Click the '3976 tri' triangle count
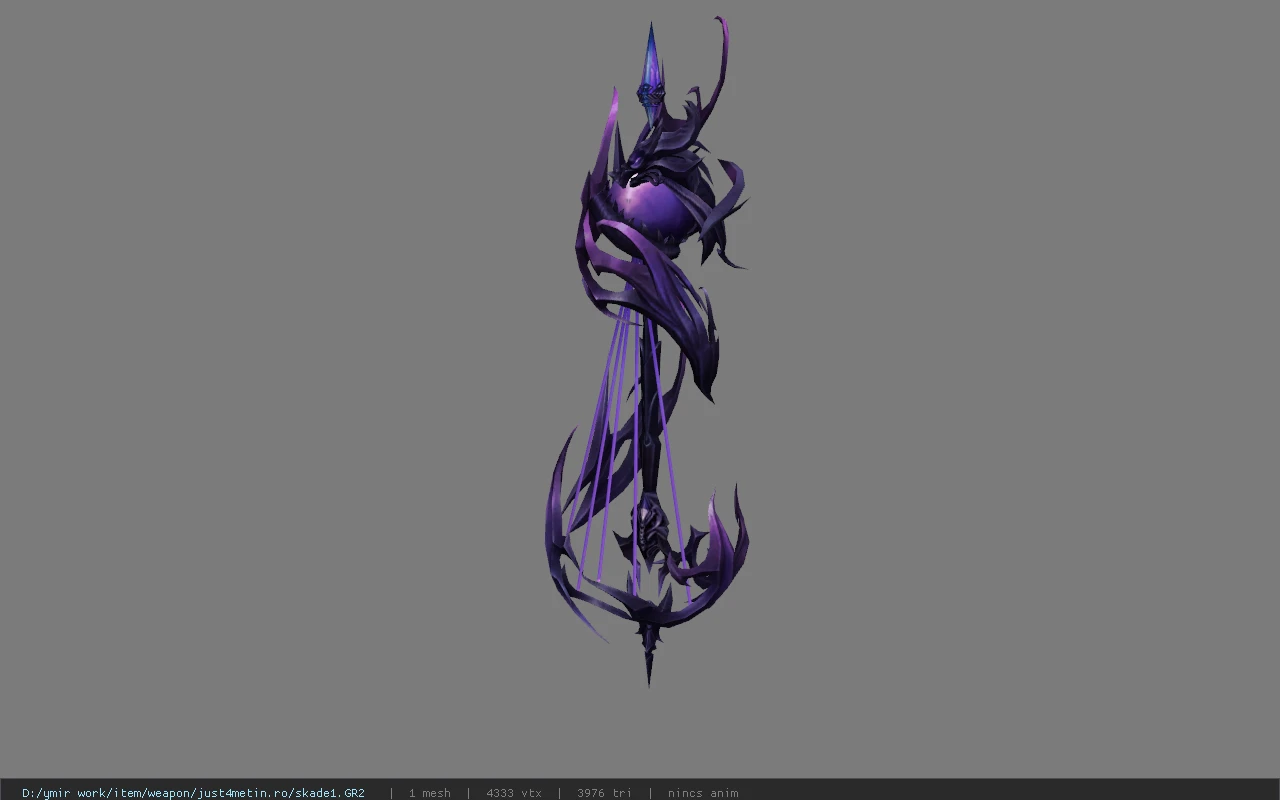The image size is (1280, 800). [604, 793]
